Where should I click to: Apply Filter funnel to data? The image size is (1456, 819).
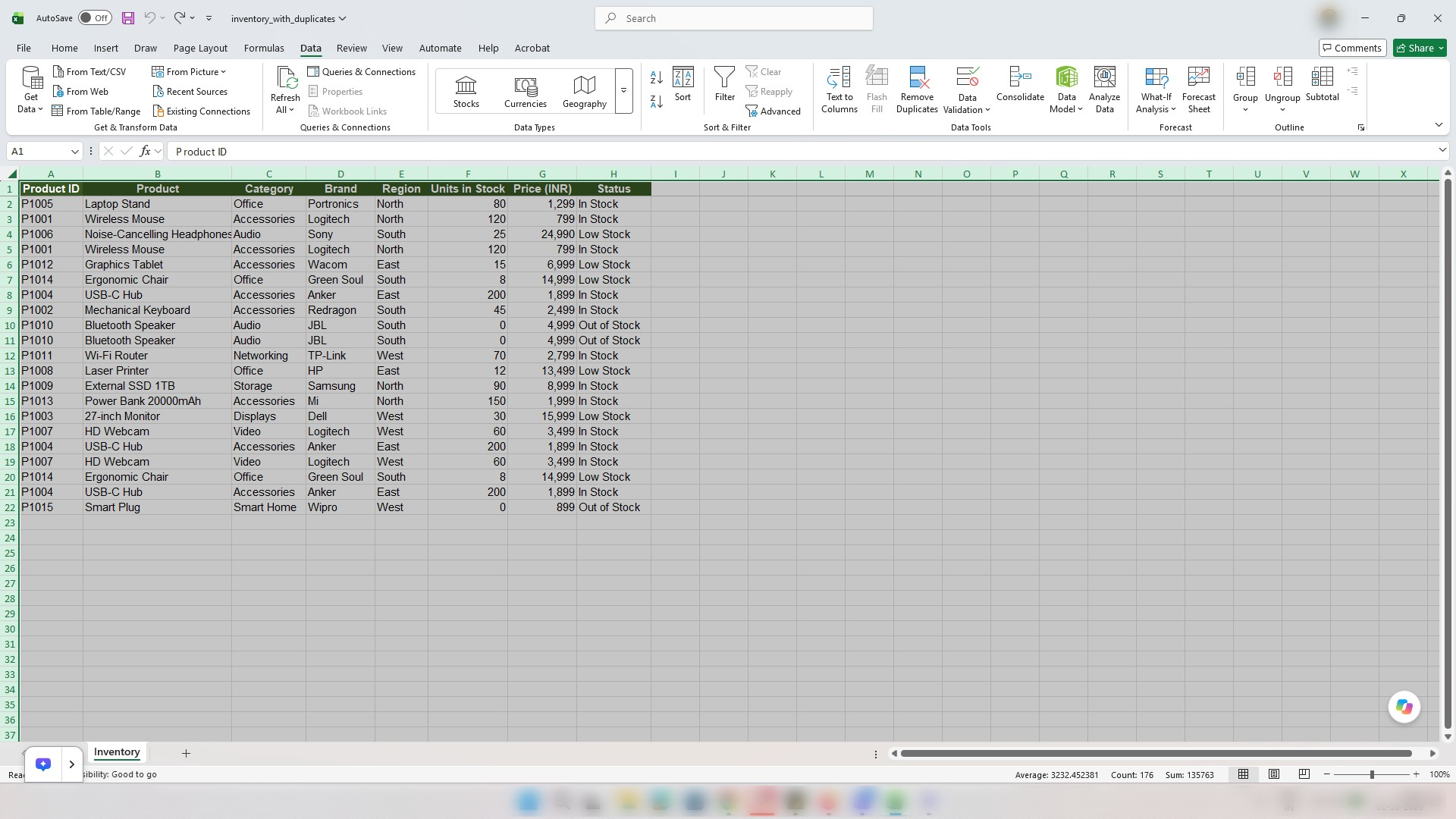click(x=724, y=83)
